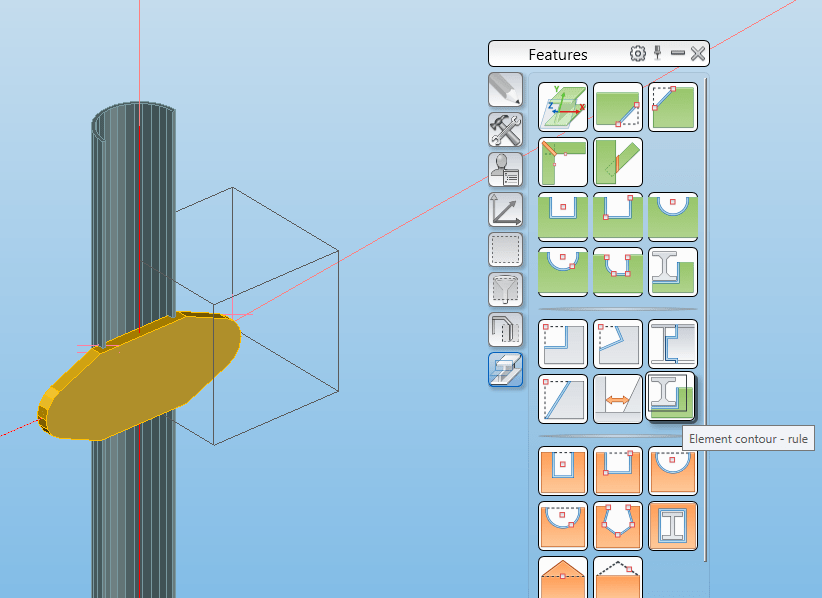The image size is (822, 598).
Task: Select the pencil sketch tool in the sidebar
Action: point(506,90)
